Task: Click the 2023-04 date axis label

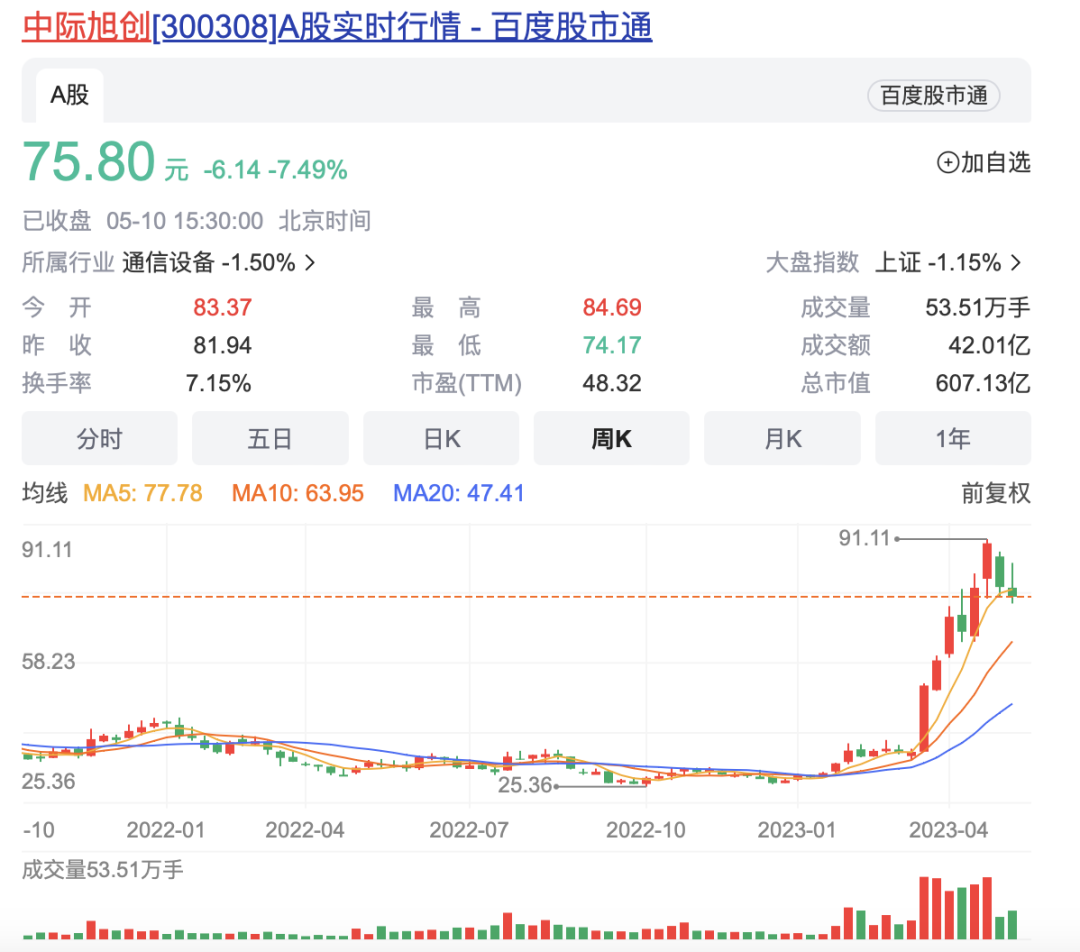Action: (x=948, y=830)
